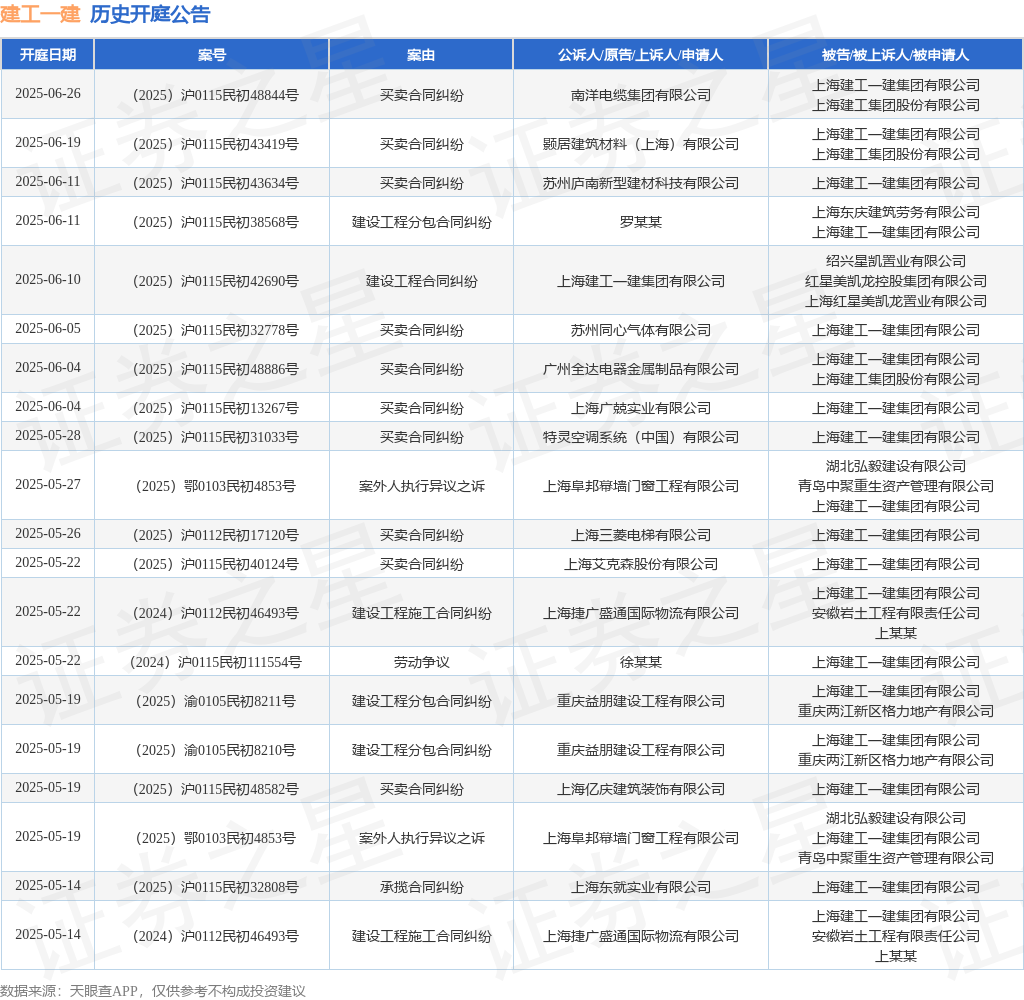Select case number (2025)渝0105民初8210号
Viewport: 1024px width, 1000px height.
tap(216, 750)
